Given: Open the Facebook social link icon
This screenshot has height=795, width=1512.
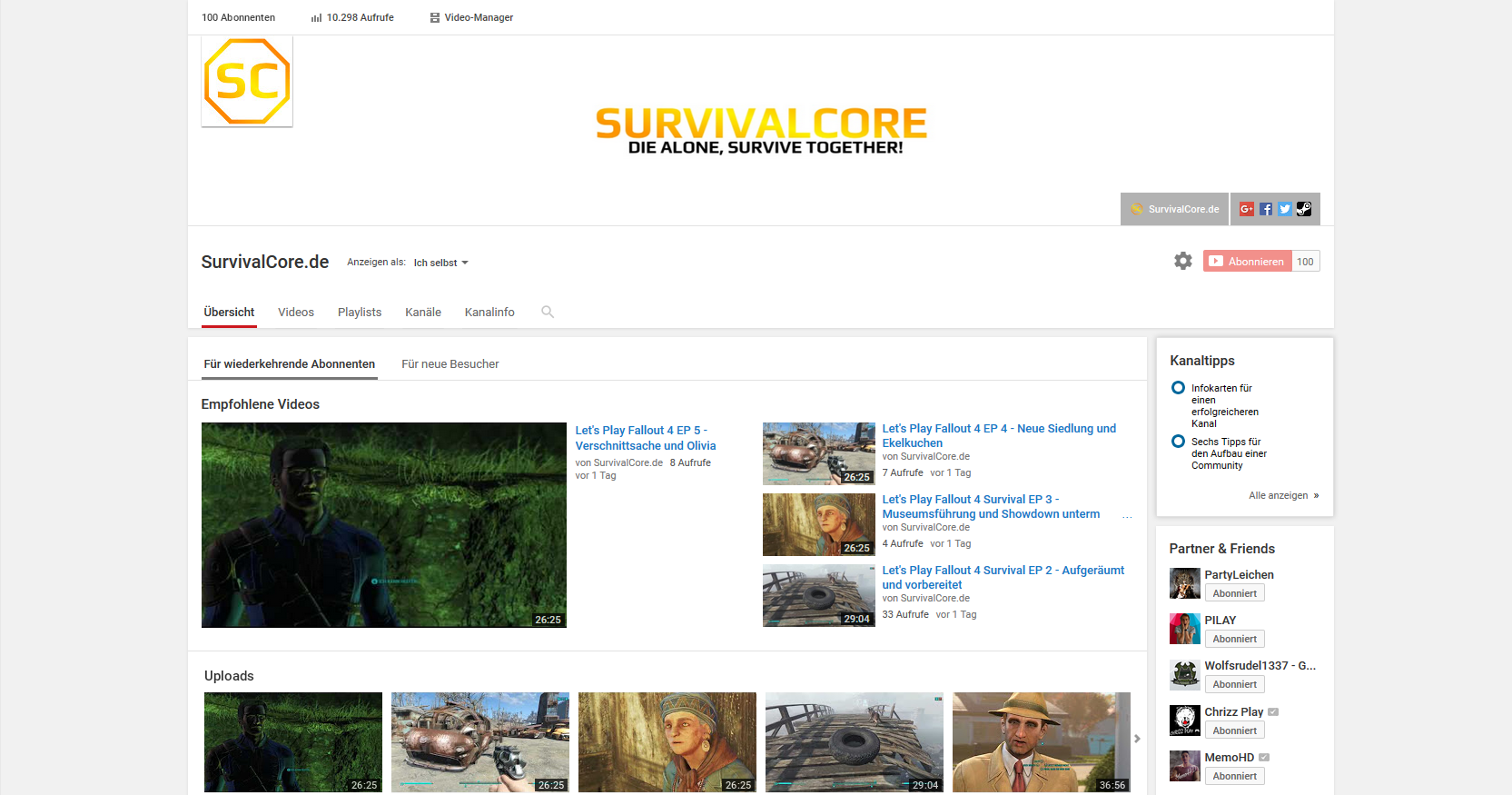Looking at the screenshot, I should pos(1266,209).
